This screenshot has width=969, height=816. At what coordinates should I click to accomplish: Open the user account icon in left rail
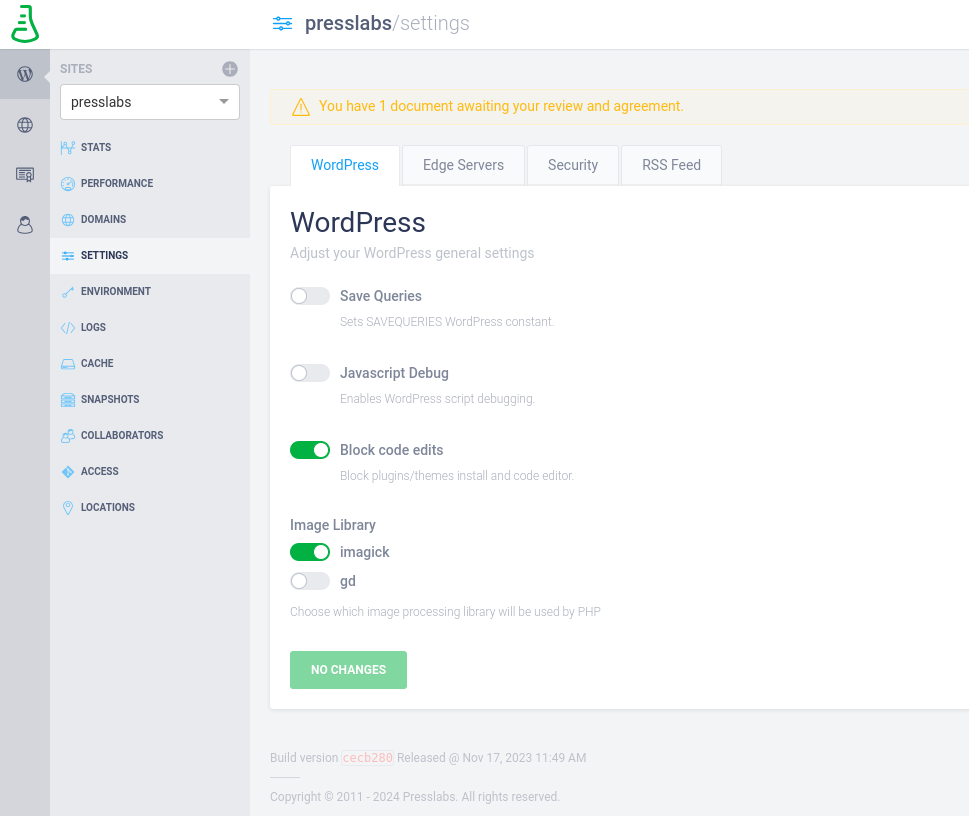pos(25,225)
